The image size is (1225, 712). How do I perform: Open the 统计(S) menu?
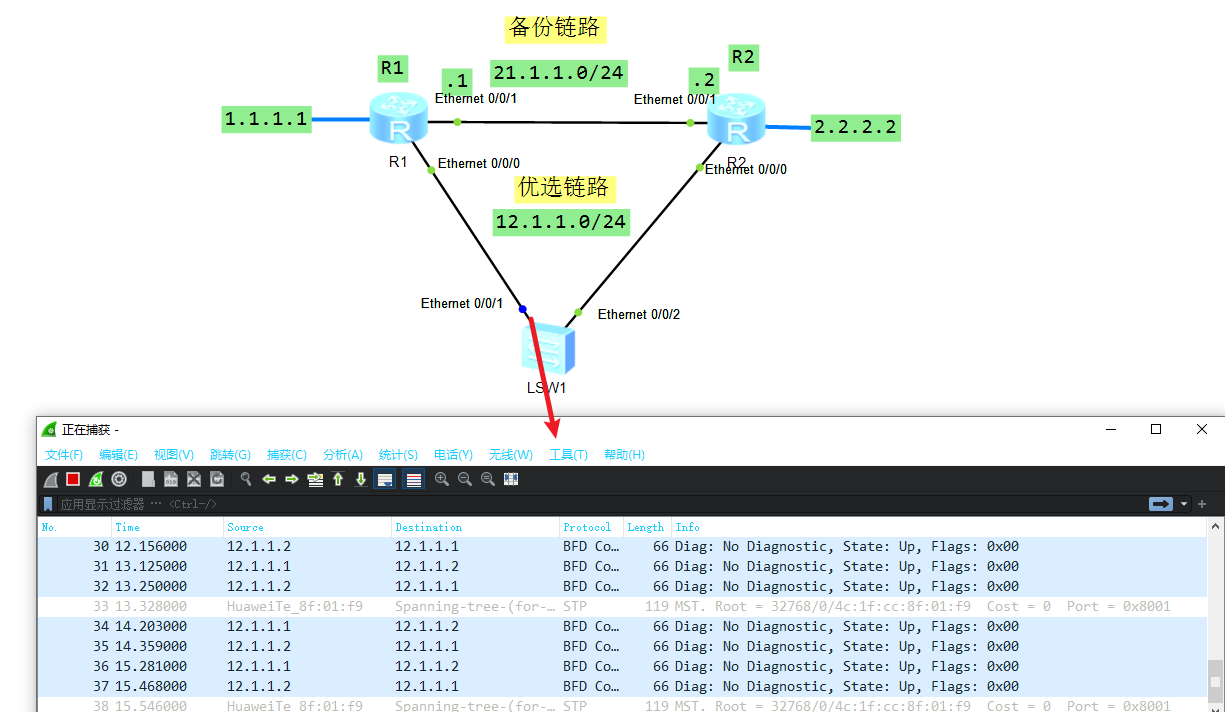point(399,455)
